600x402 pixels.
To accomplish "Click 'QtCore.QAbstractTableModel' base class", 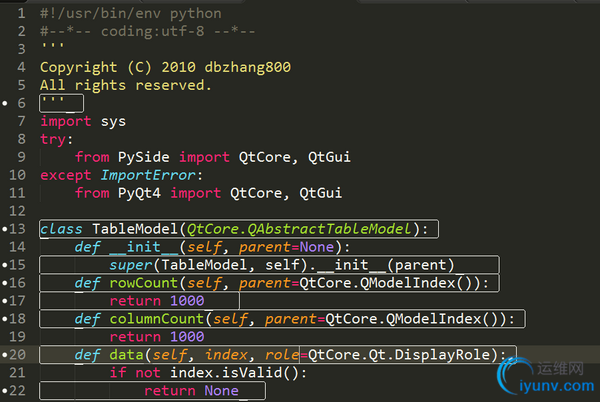I will [299, 229].
